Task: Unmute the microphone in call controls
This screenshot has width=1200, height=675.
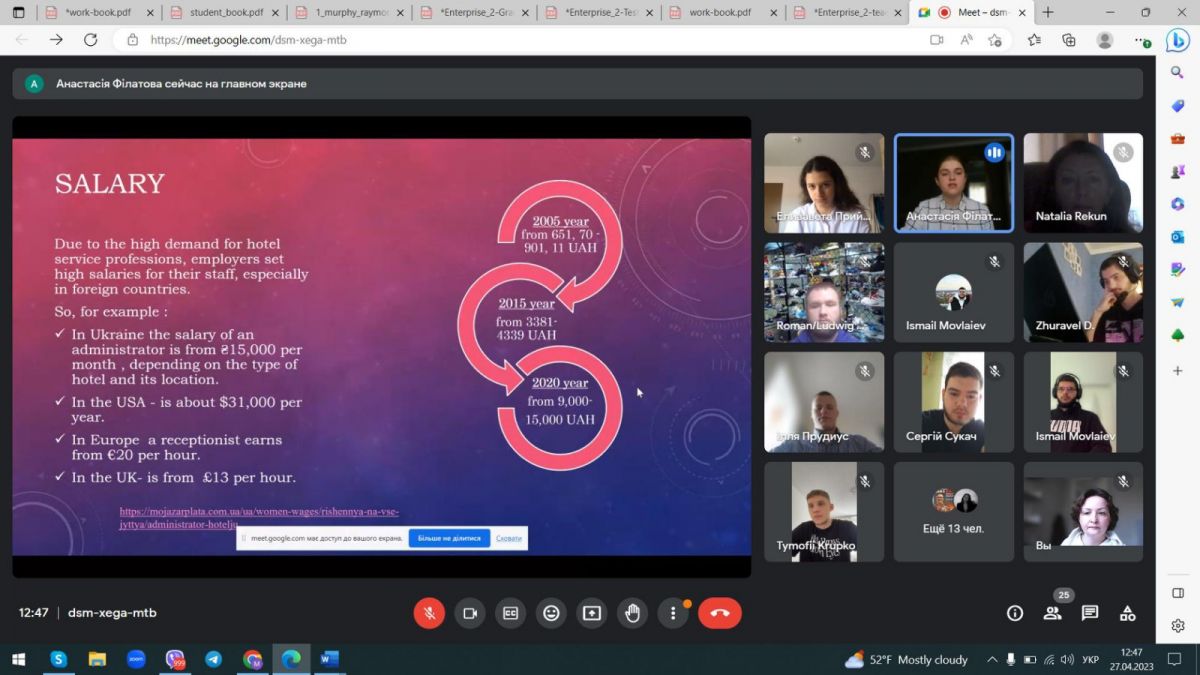Action: (x=429, y=613)
